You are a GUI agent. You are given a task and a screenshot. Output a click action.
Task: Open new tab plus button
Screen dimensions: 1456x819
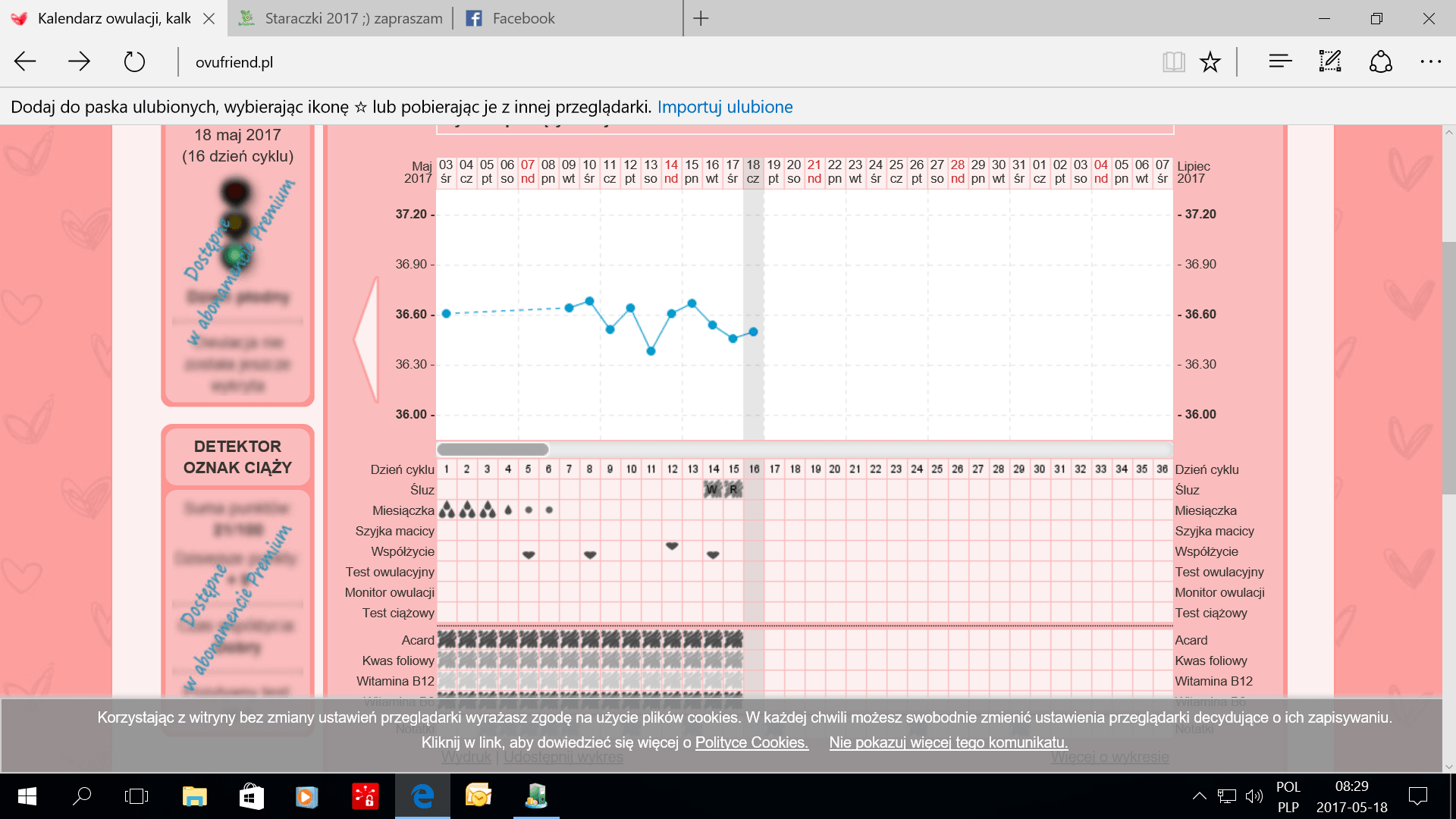pyautogui.click(x=701, y=18)
